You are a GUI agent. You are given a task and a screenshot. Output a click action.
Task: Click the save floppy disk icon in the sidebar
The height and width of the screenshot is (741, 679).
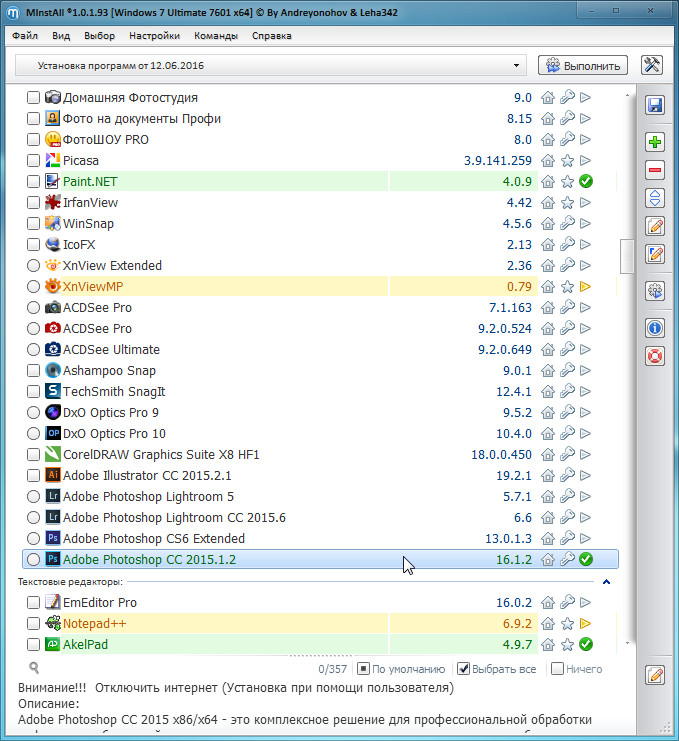click(654, 105)
